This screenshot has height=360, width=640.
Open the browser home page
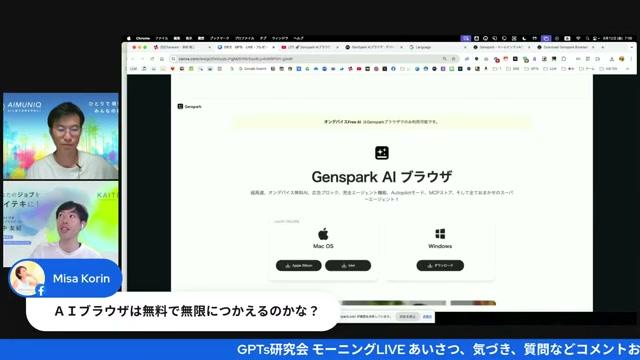tap(162, 59)
